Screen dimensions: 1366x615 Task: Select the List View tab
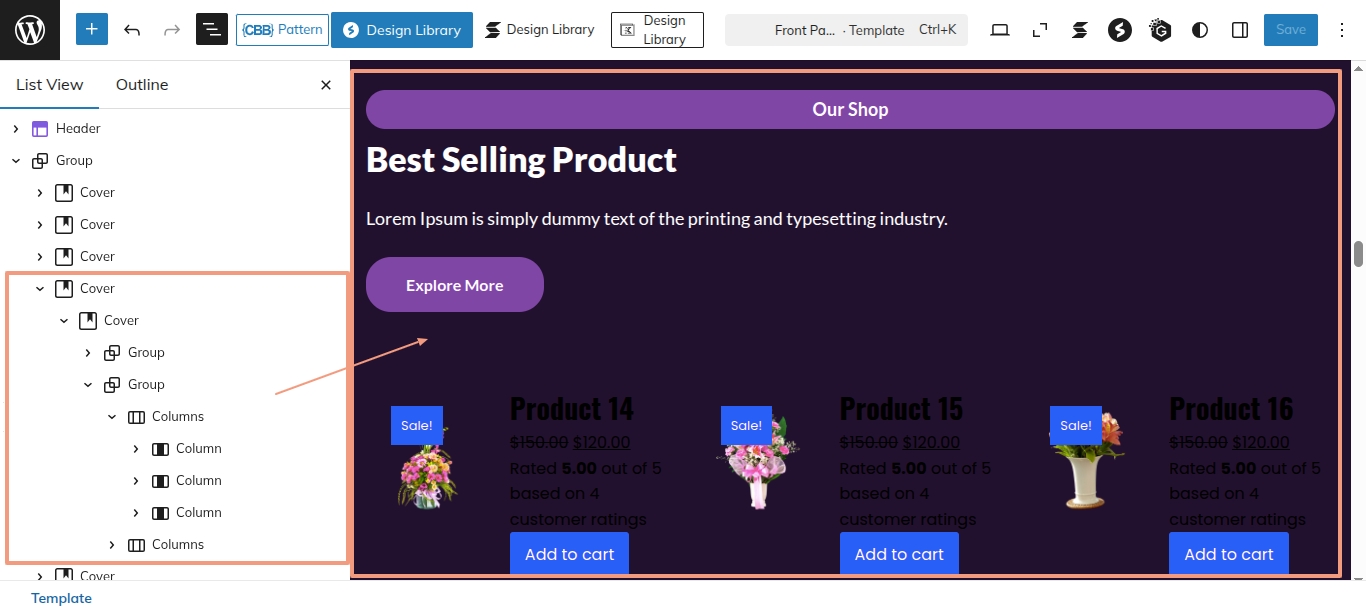pyautogui.click(x=50, y=85)
